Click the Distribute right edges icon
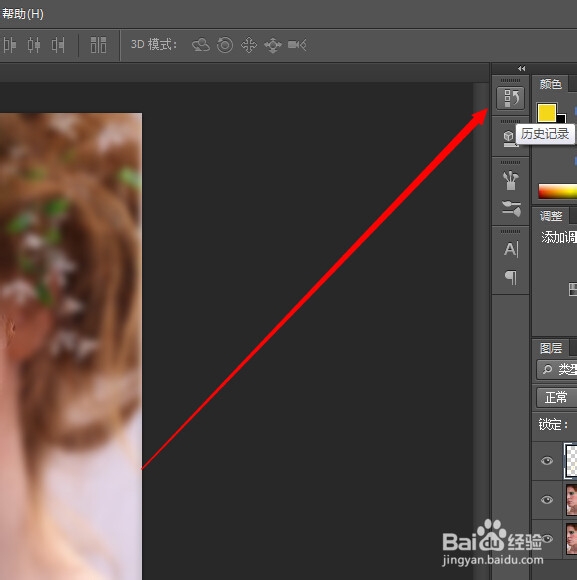Viewport: 577px width, 580px height. click(58, 45)
